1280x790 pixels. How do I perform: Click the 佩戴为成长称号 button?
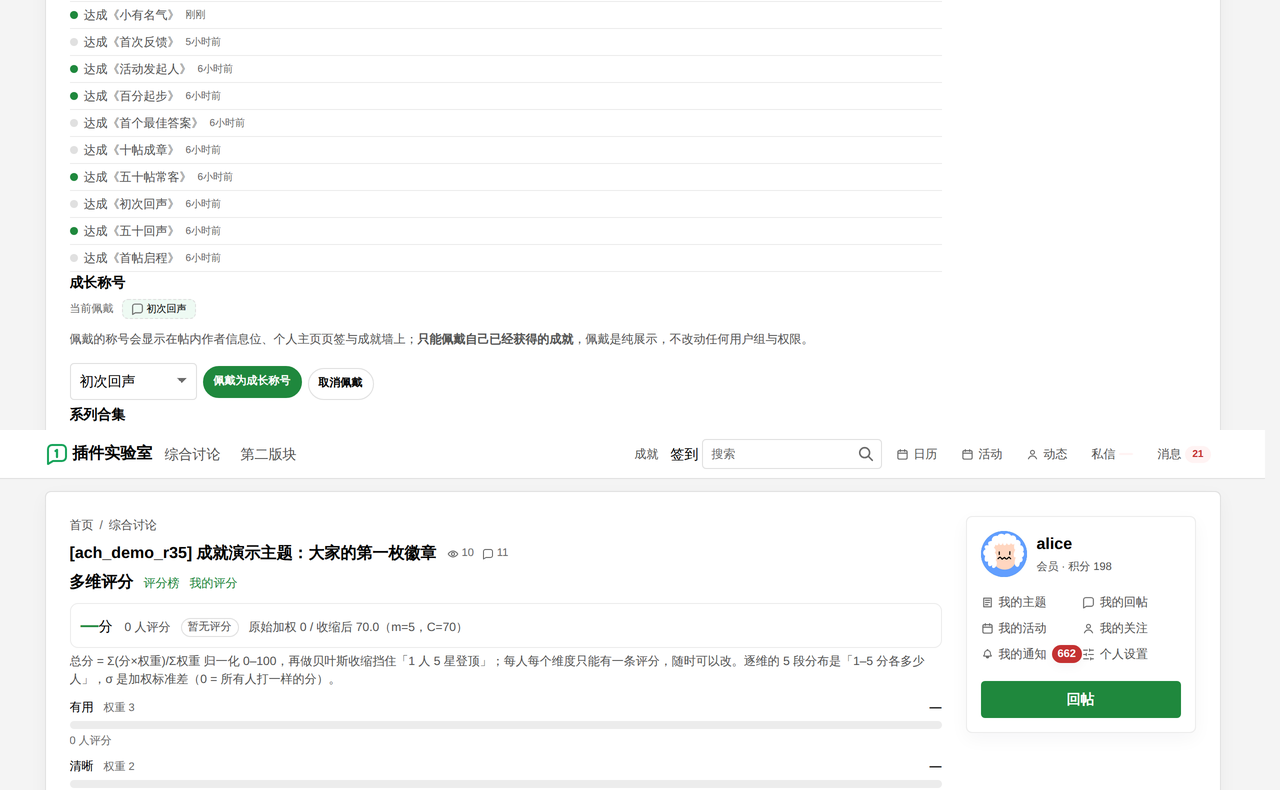click(252, 382)
